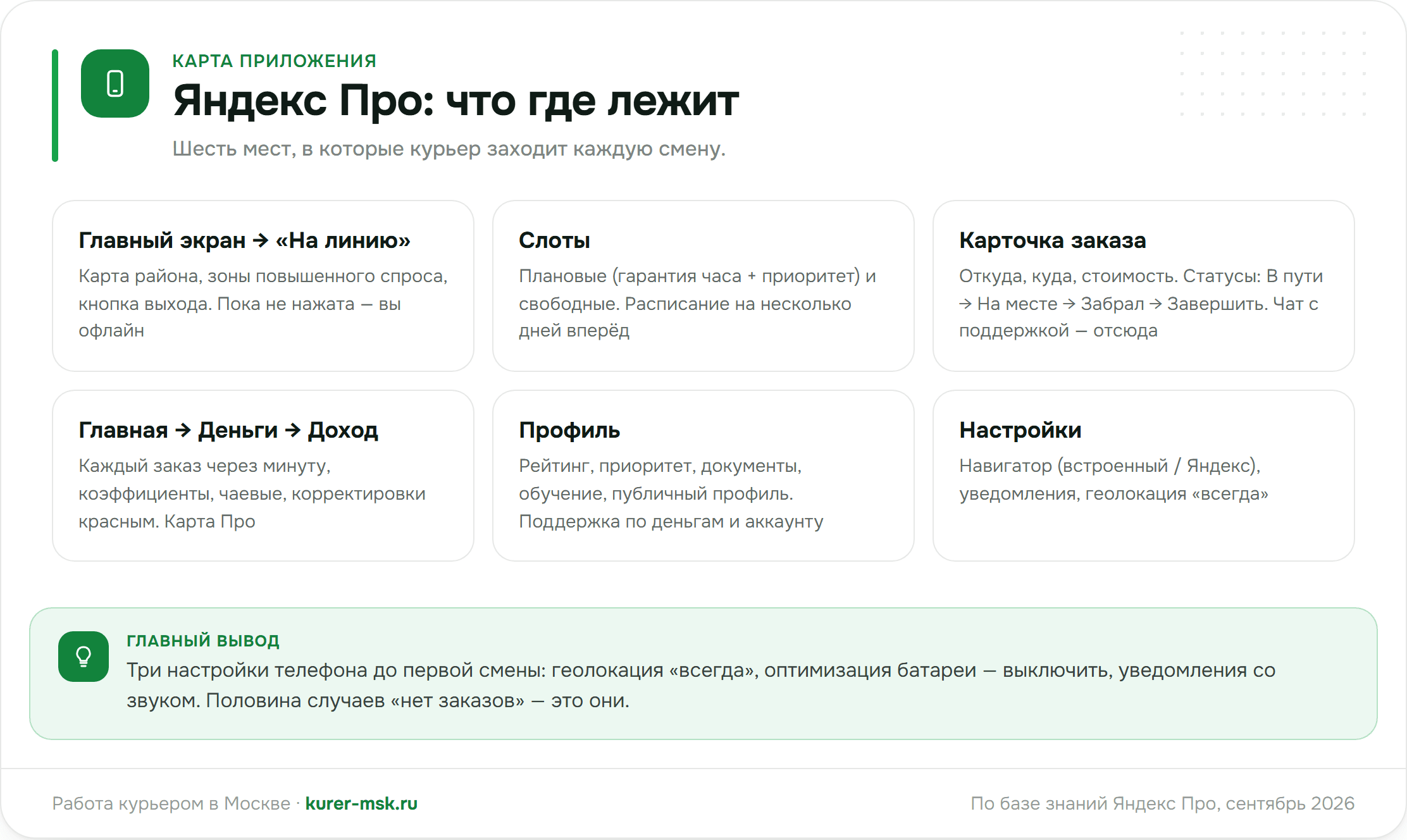Select the «Настройки» card title
Screen dimensions: 1407x840
pos(1020,430)
